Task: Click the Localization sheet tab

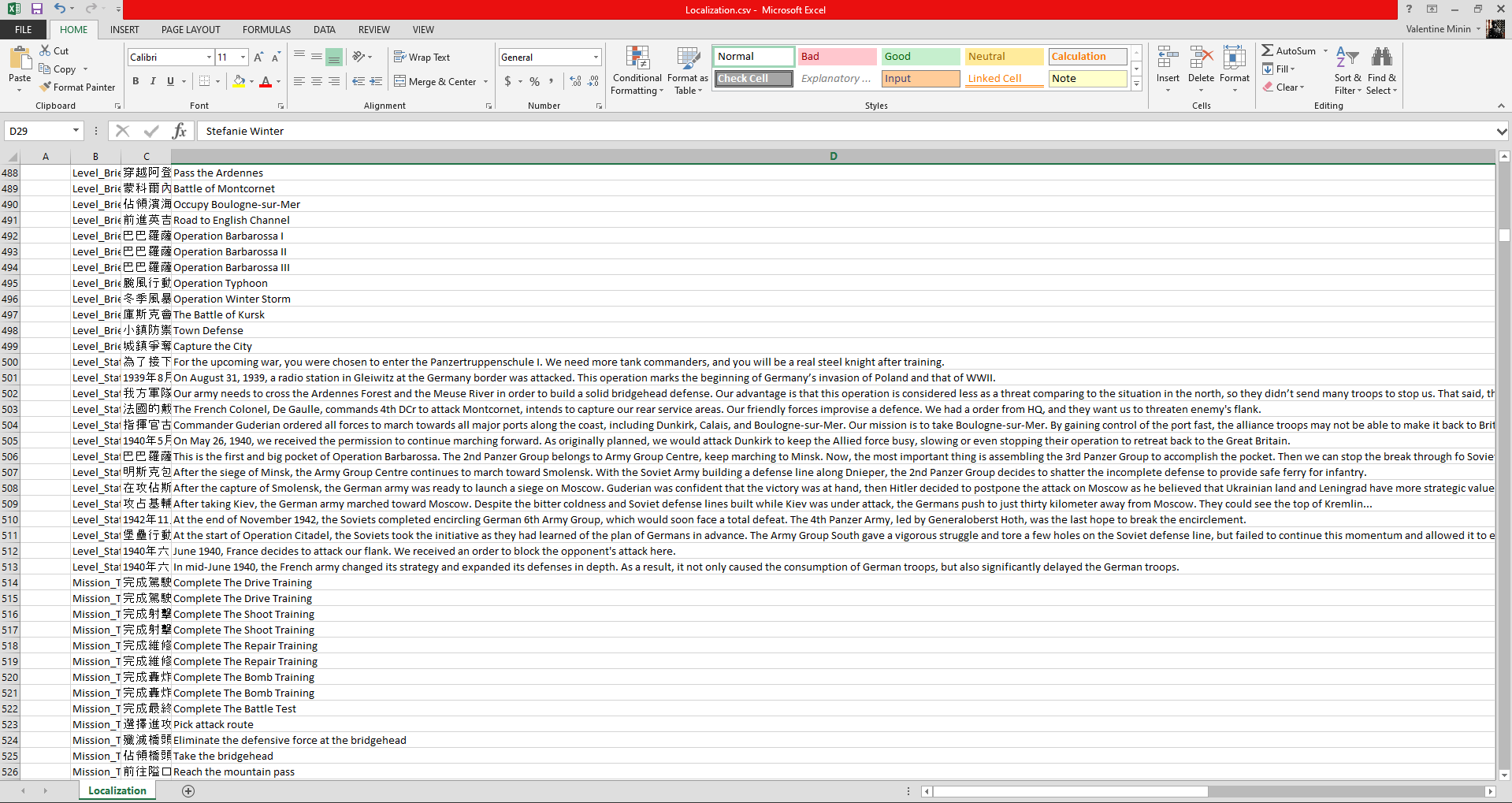Action: point(117,790)
